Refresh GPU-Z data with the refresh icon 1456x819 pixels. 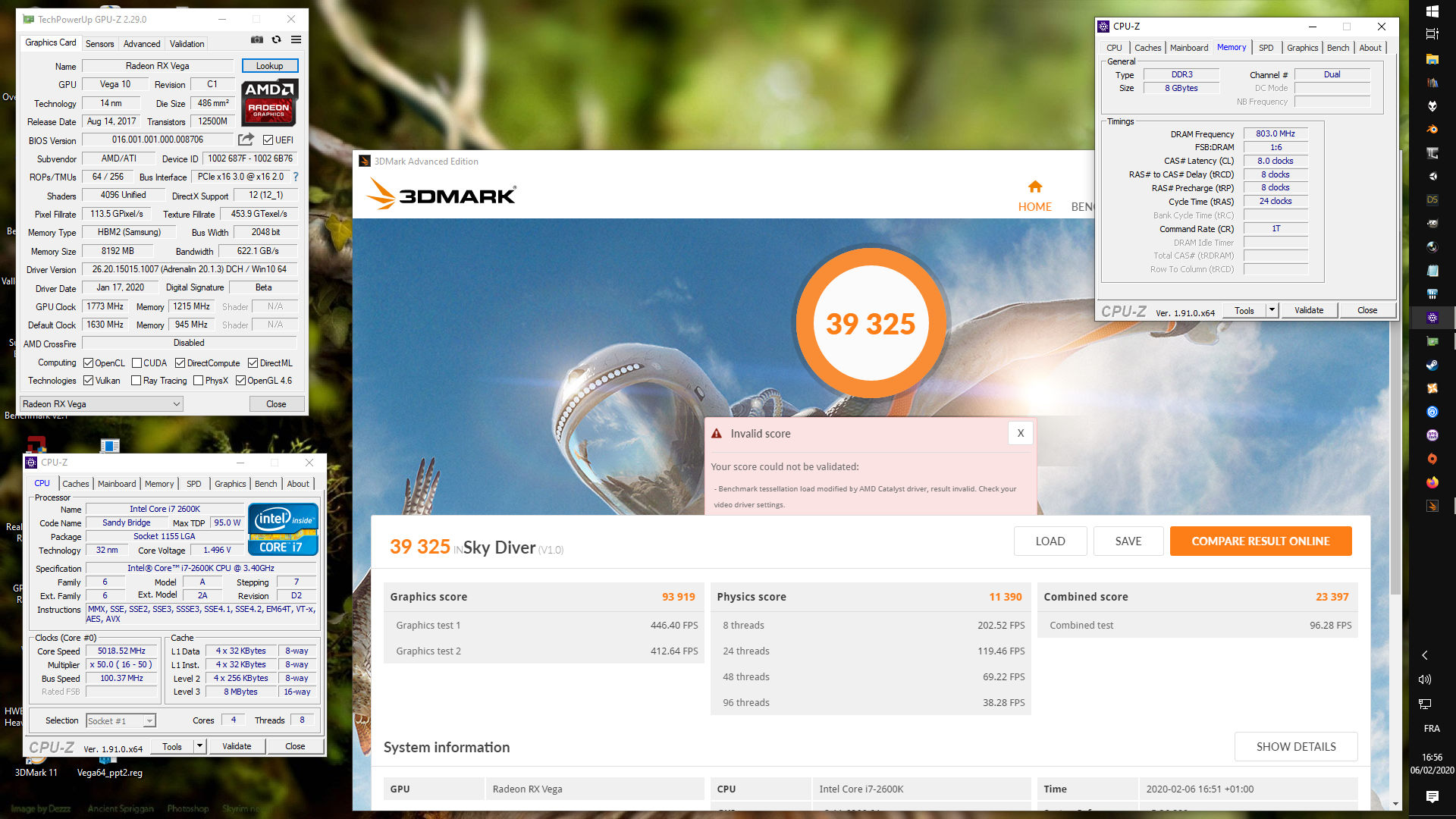click(x=277, y=39)
